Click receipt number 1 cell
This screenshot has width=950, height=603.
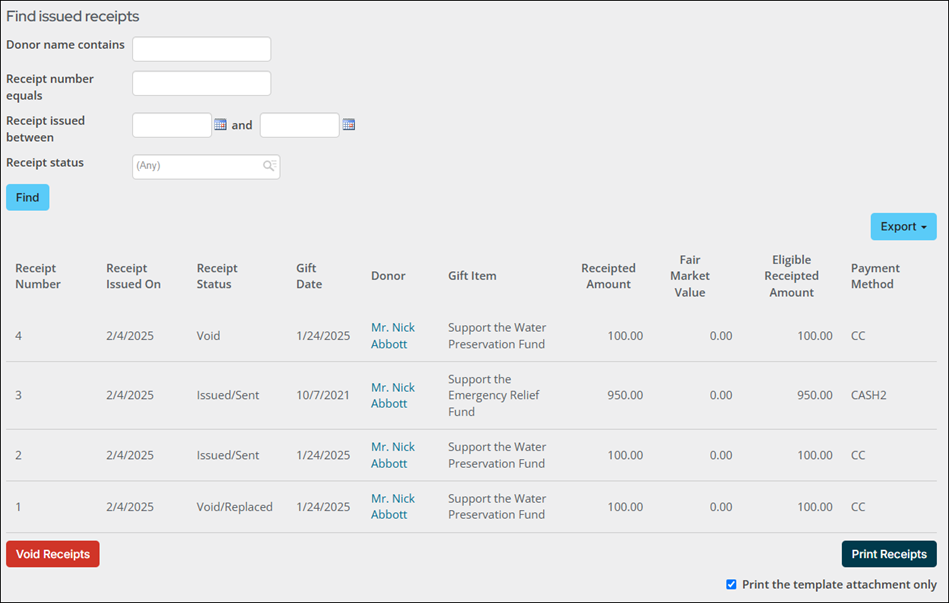18,507
